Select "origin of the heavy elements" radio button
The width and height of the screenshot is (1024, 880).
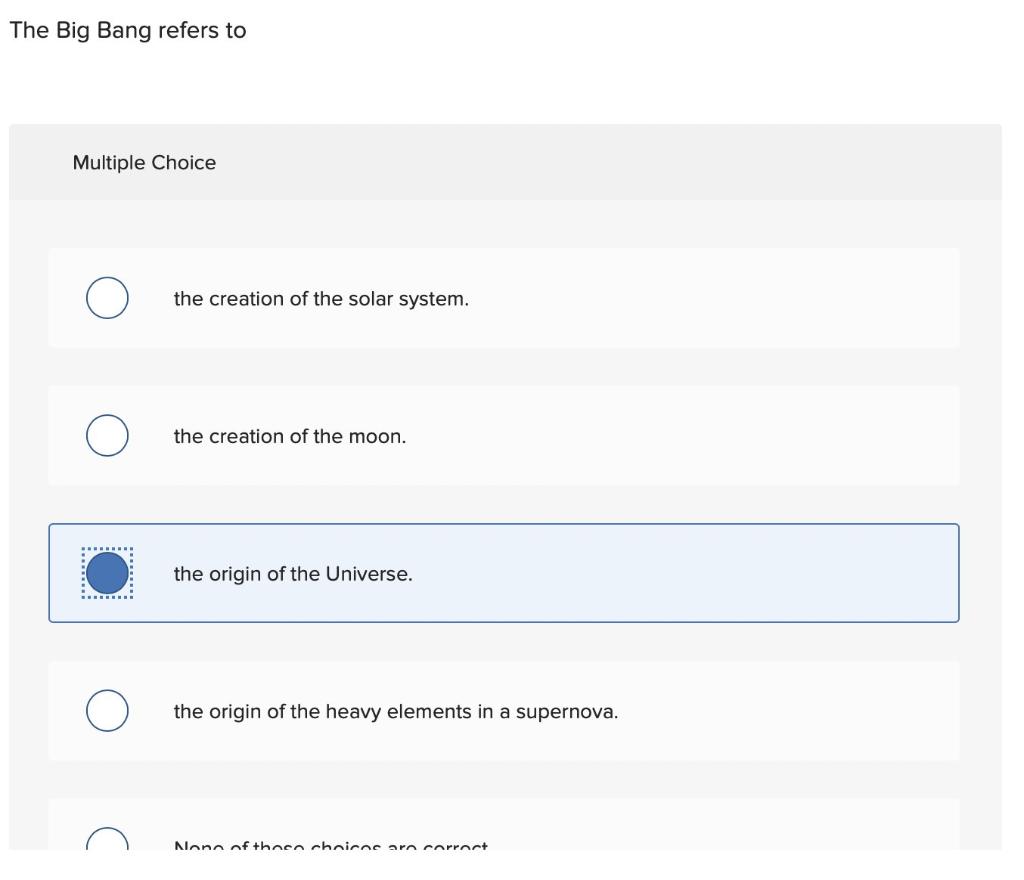[107, 710]
